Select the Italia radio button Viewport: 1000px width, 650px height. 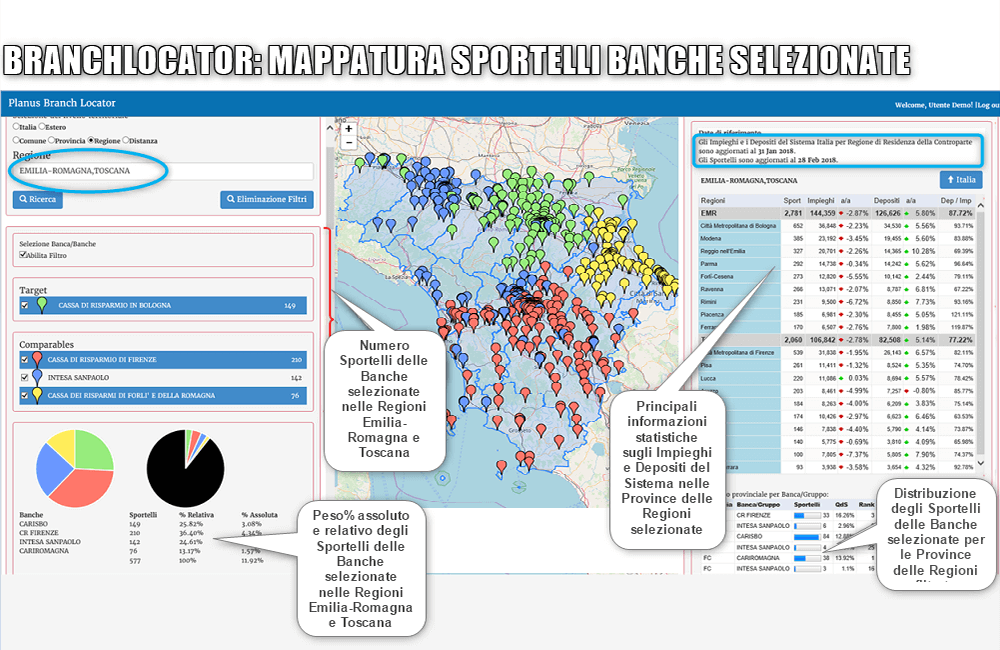pyautogui.click(x=16, y=126)
